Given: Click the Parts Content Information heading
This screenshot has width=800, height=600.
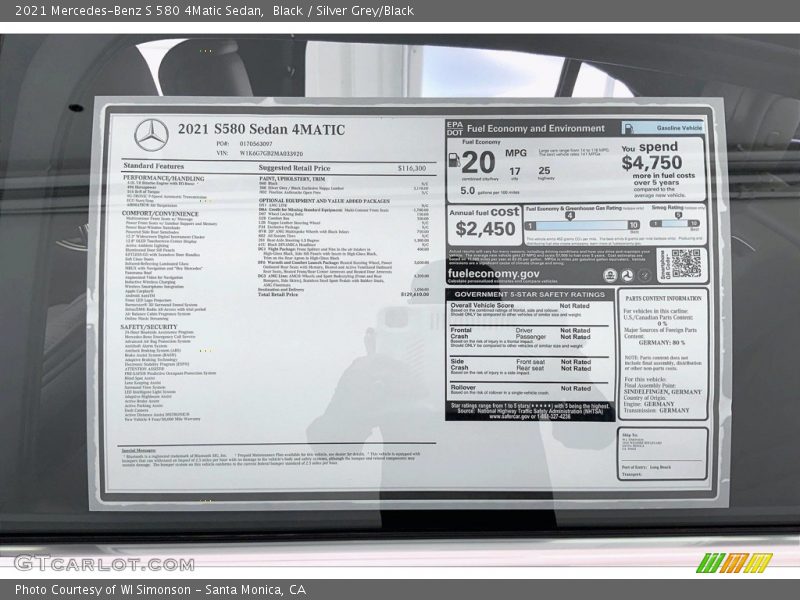Looking at the screenshot, I should (664, 296).
